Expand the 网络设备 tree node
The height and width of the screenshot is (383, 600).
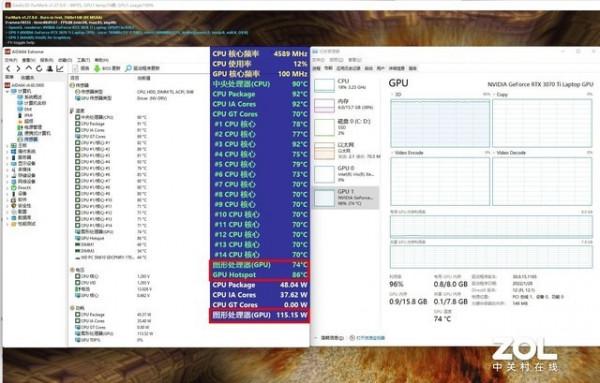(x=7, y=181)
